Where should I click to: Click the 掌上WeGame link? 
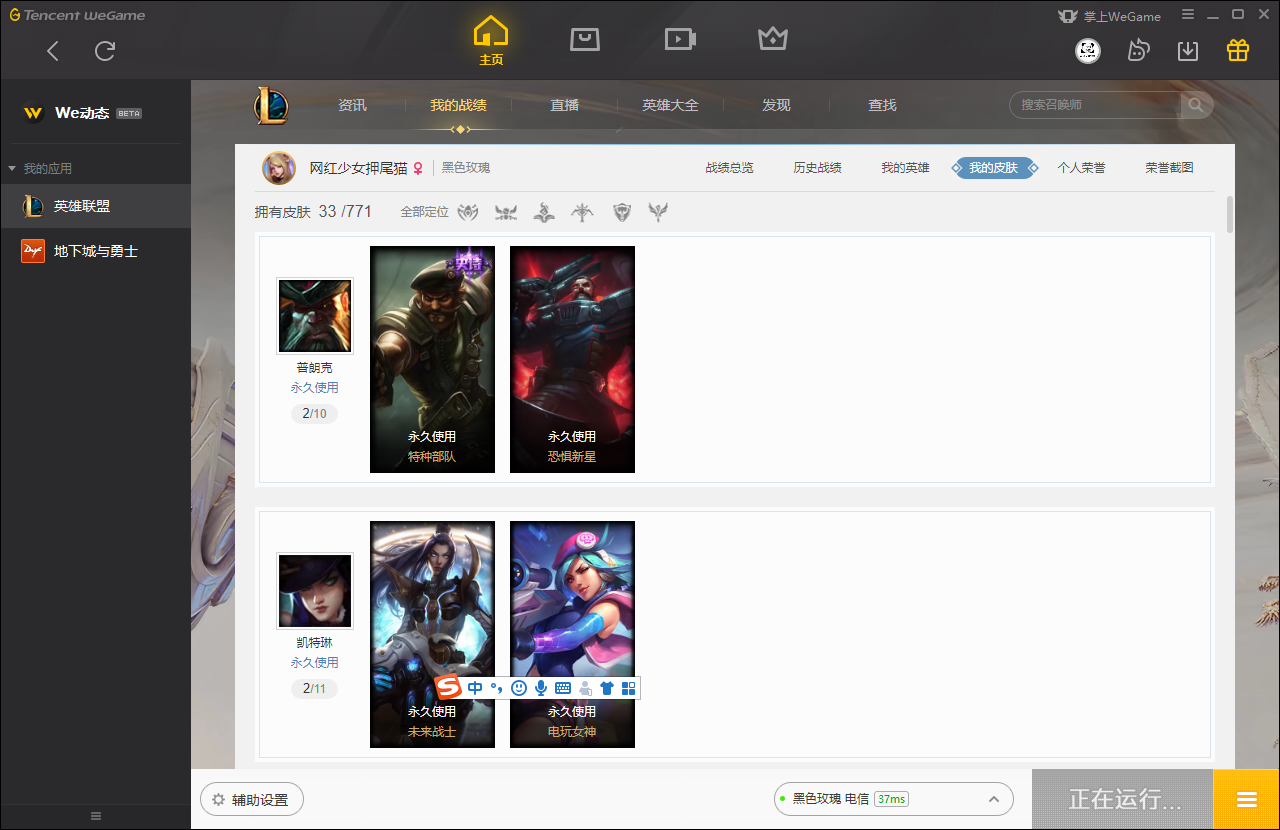[x=1109, y=16]
